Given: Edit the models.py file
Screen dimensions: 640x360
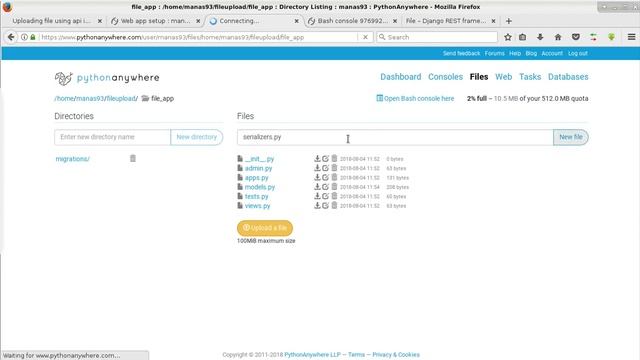Looking at the screenshot, I should 325,187.
